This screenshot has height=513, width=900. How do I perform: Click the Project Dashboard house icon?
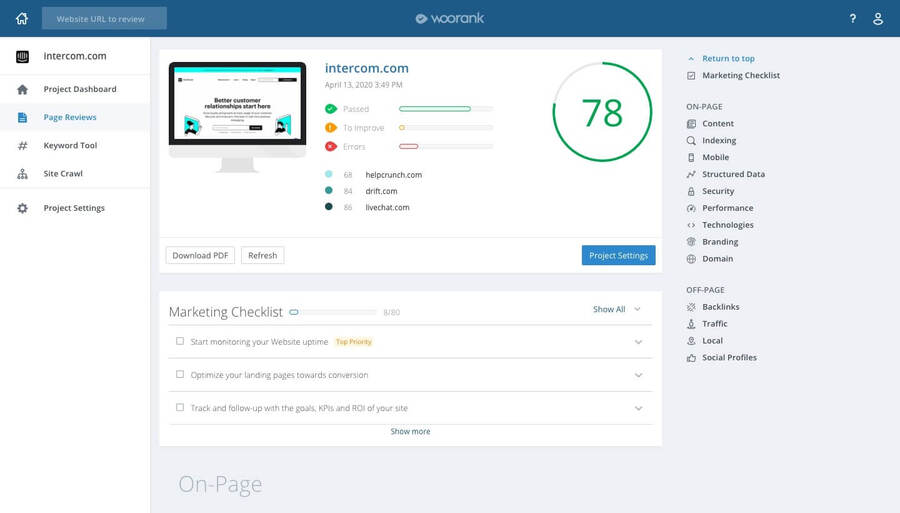(22, 89)
